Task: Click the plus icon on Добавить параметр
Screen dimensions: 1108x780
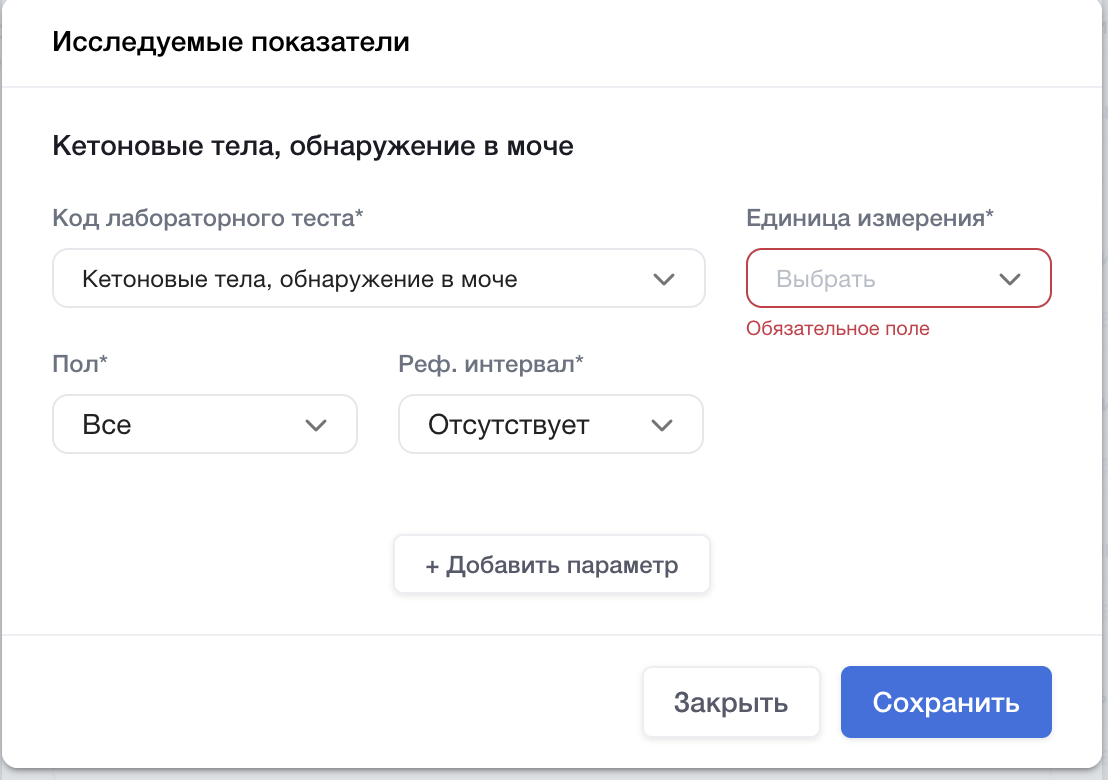Action: 432,566
